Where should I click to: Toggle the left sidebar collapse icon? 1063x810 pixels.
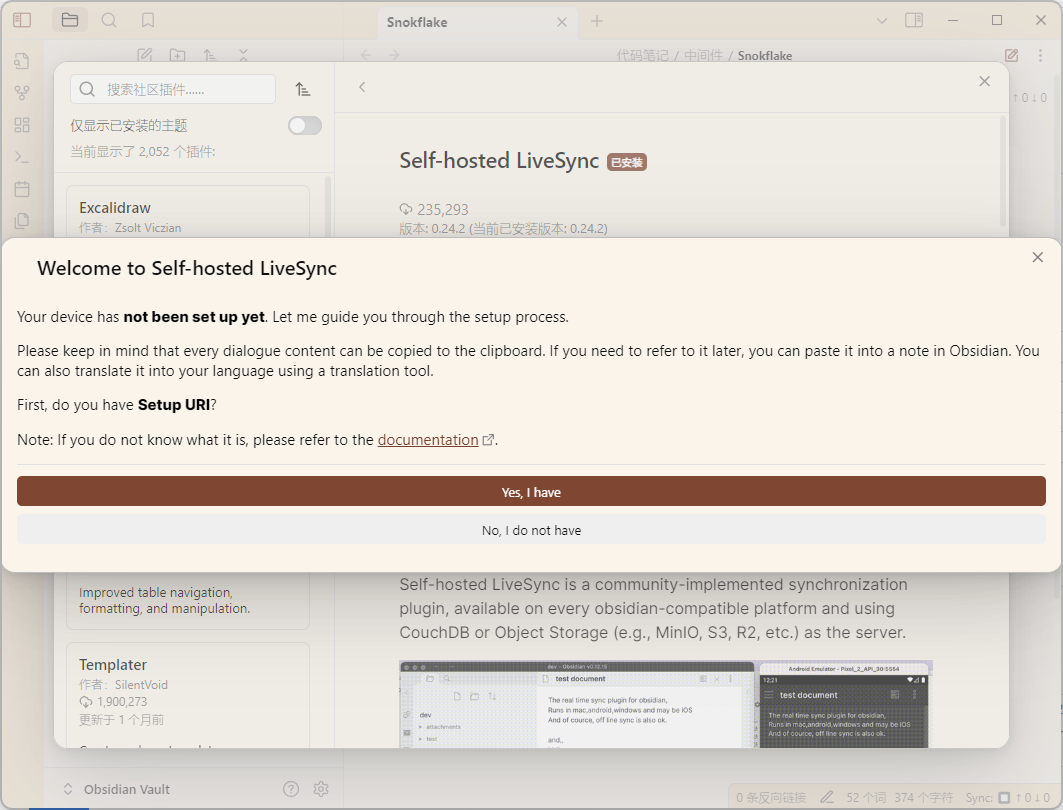[22, 20]
